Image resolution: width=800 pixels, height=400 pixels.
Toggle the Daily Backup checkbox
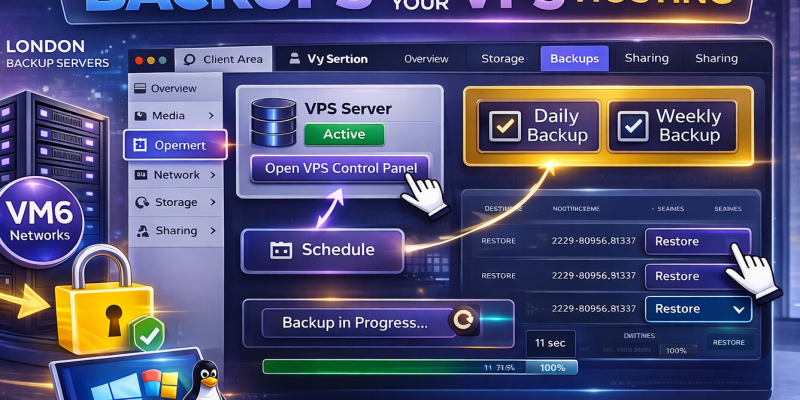point(505,126)
